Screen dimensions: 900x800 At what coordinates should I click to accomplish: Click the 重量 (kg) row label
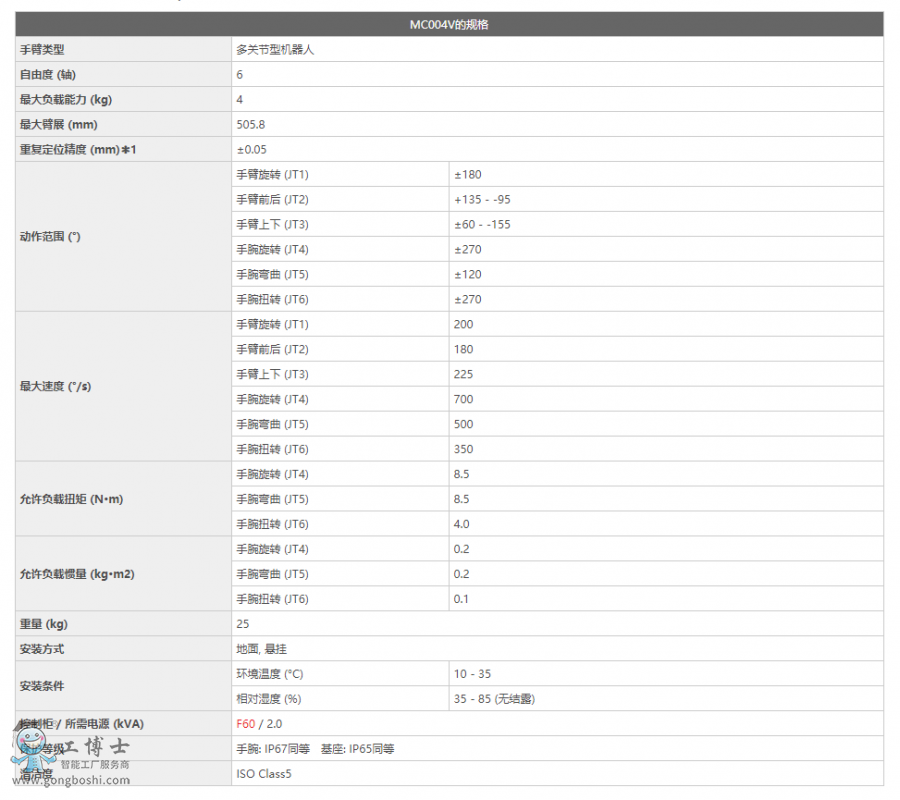(x=44, y=624)
